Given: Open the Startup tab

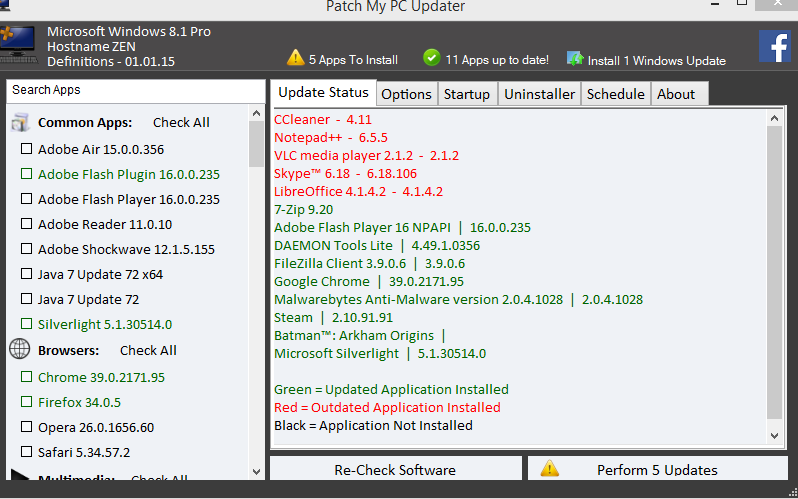Looking at the screenshot, I should pyautogui.click(x=467, y=94).
